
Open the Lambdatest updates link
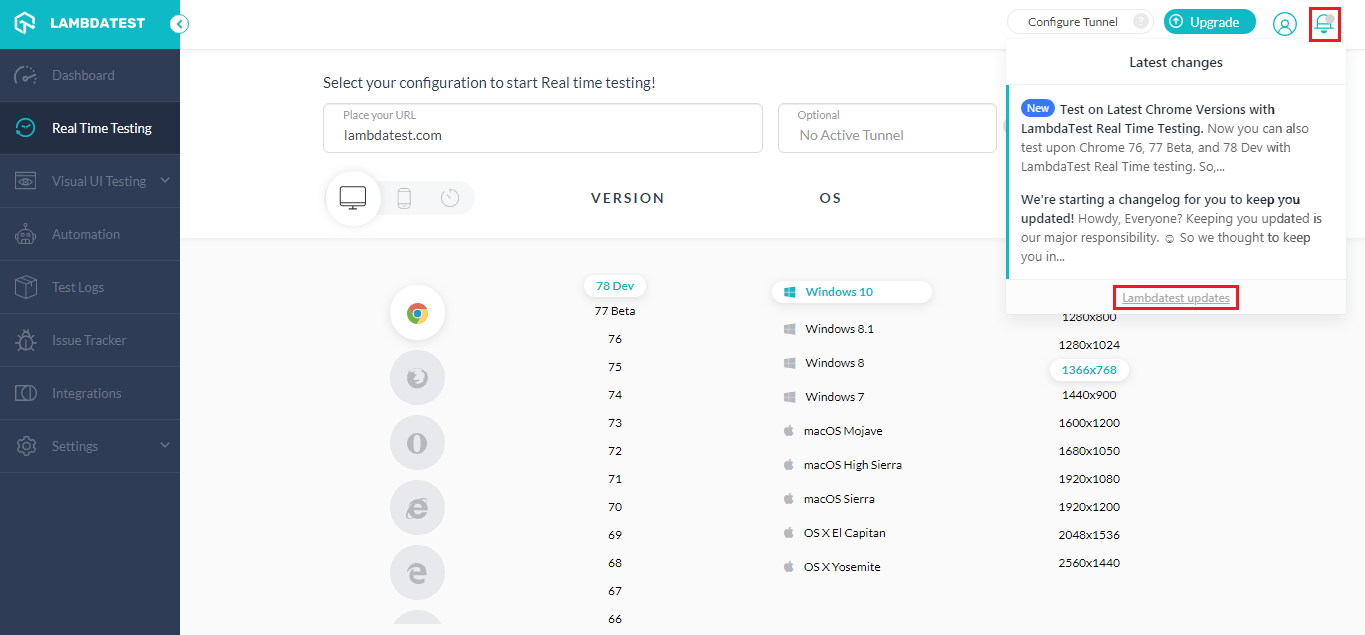point(1175,298)
